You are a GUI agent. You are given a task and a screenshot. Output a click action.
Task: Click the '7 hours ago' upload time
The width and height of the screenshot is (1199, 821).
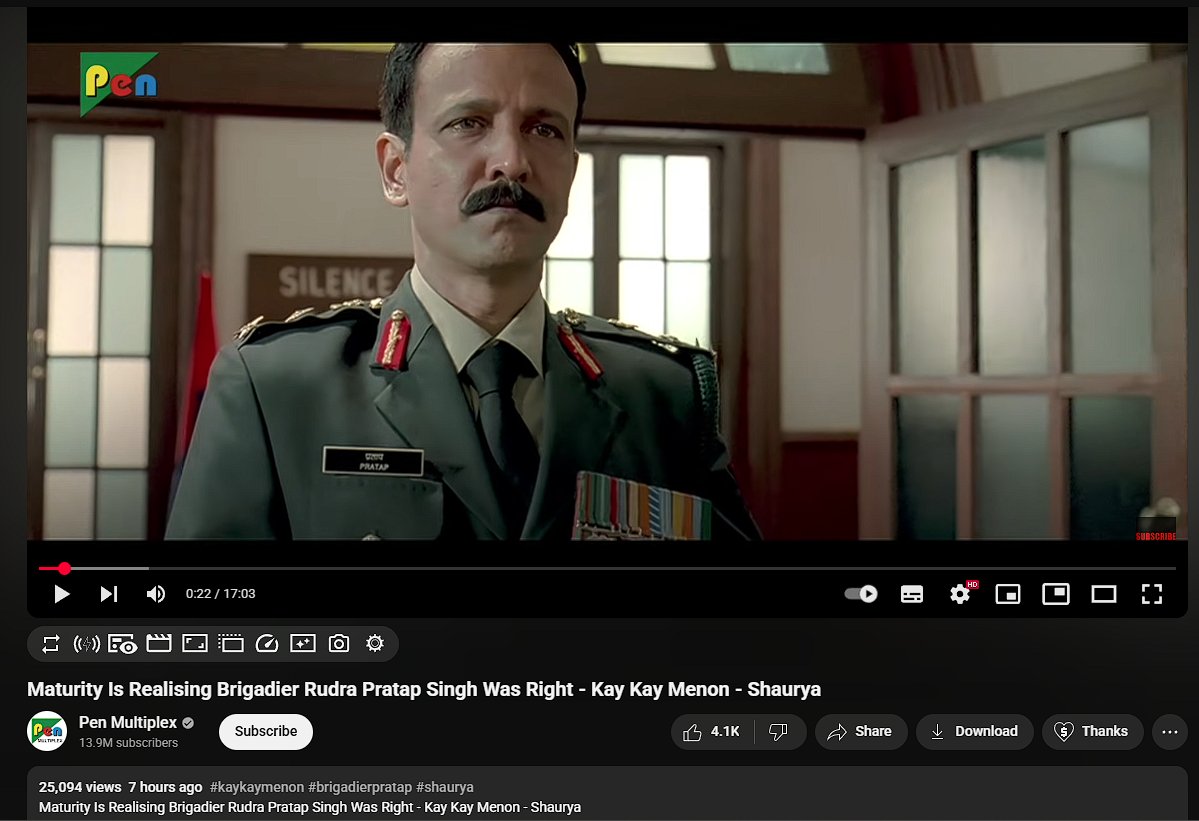pyautogui.click(x=165, y=787)
